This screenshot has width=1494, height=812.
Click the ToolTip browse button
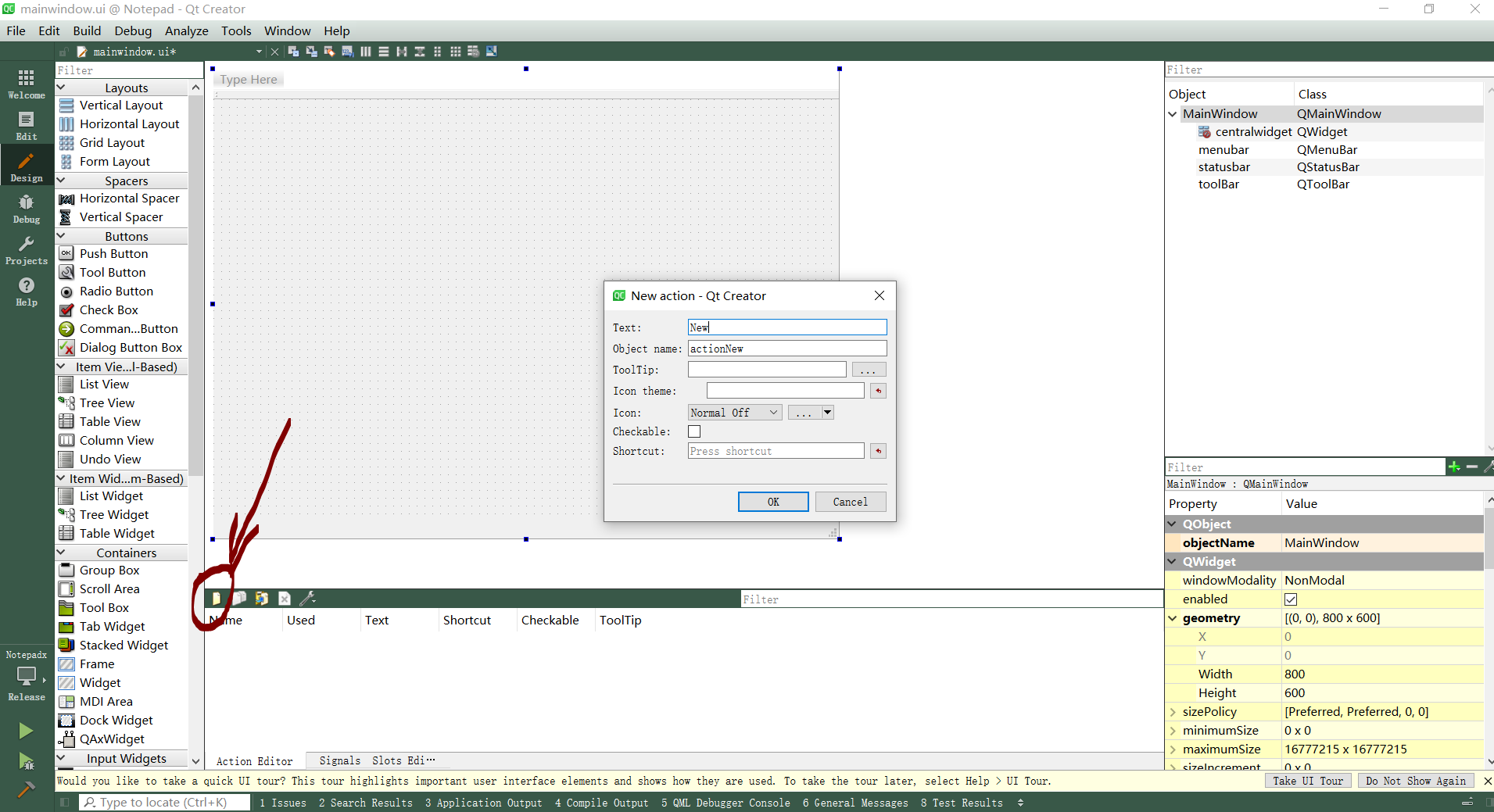[x=869, y=370]
